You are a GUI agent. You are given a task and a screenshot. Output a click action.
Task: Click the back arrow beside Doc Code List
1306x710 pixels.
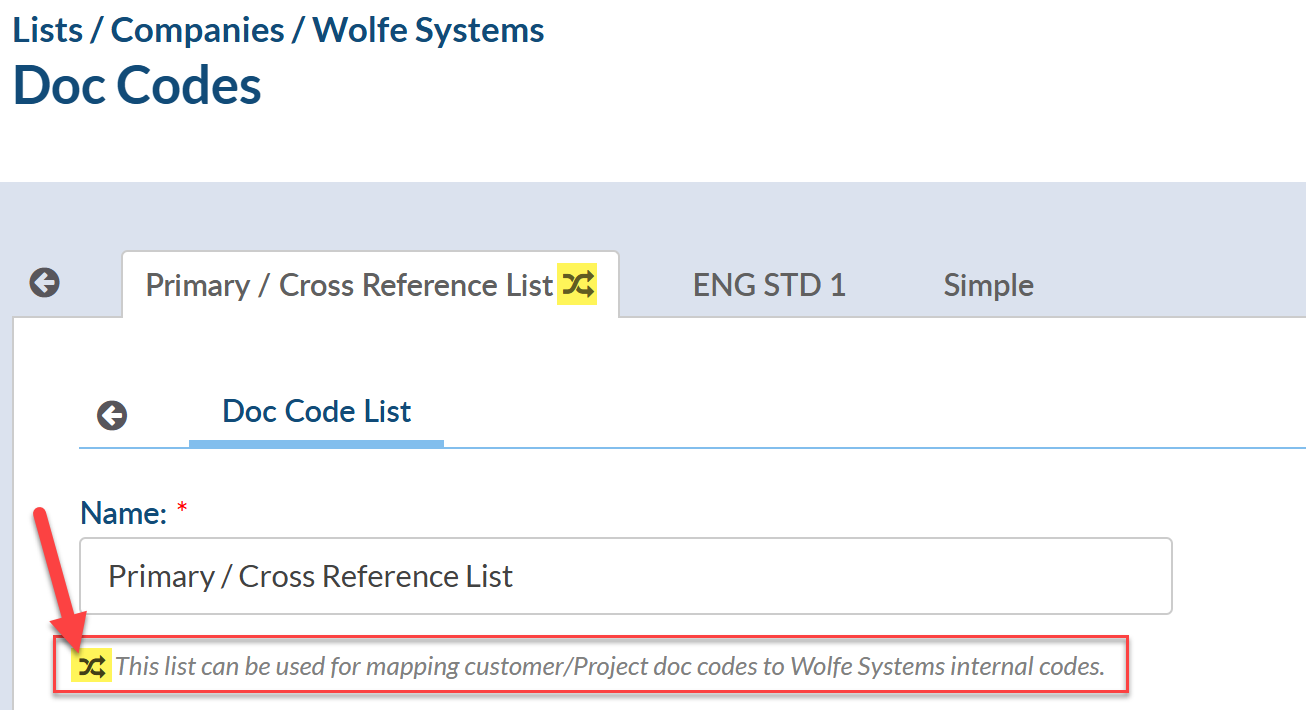[112, 415]
